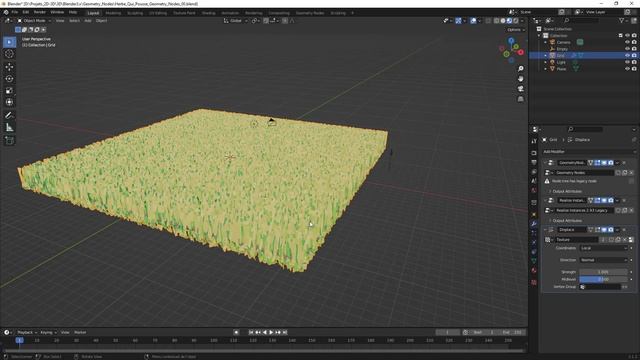Activate the Move tool
This screenshot has width=640, height=360.
pos(9,67)
